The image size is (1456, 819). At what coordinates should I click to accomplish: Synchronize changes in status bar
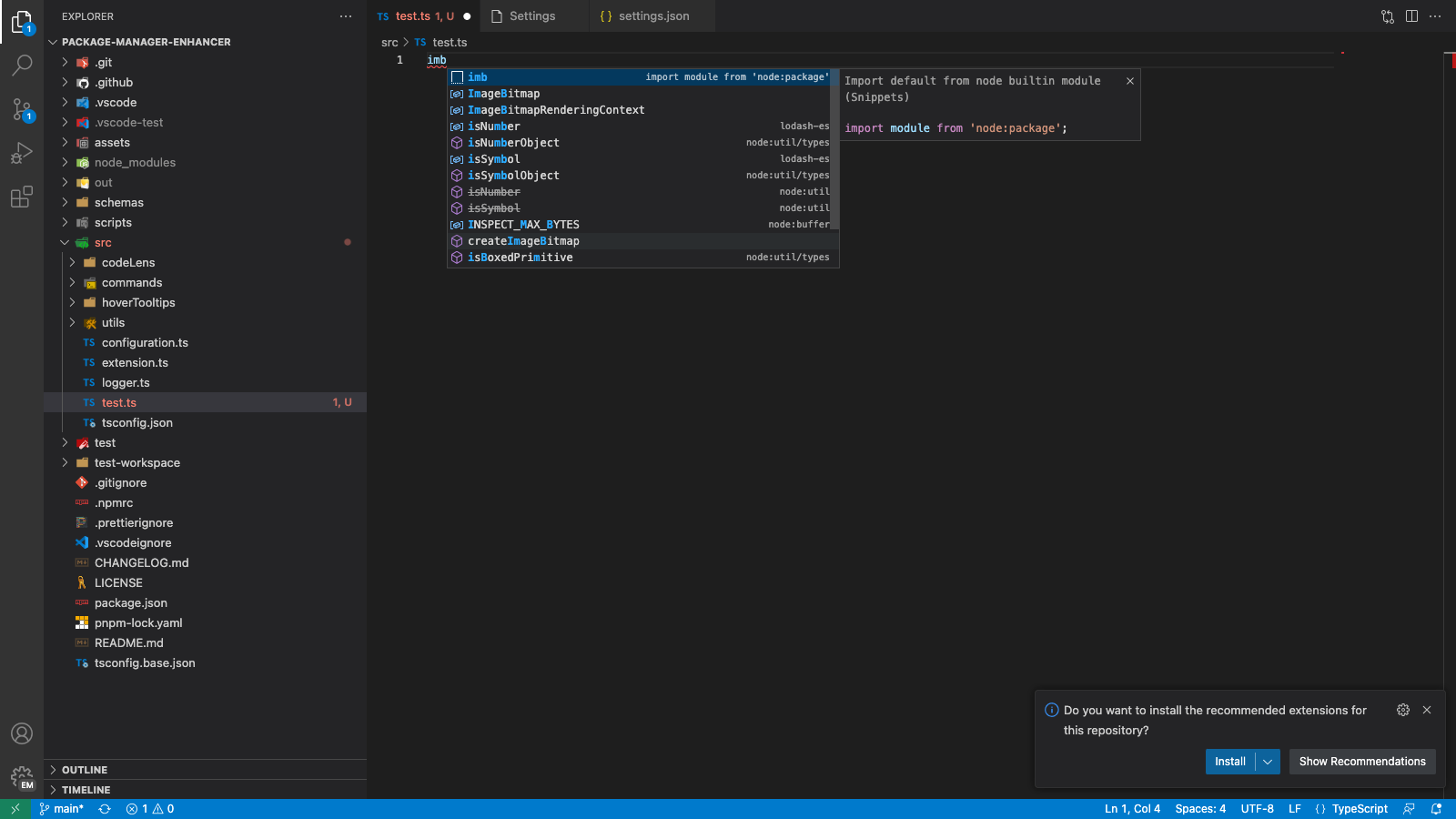(105, 809)
